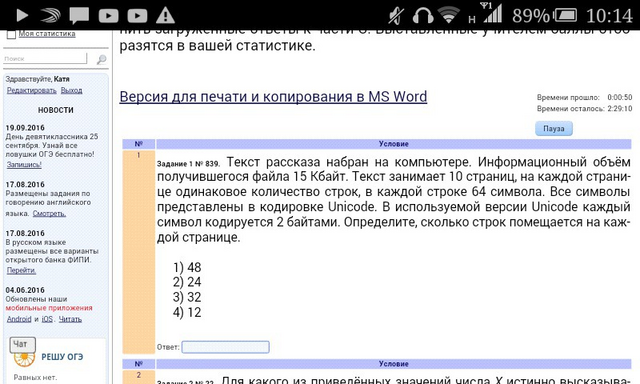This screenshot has width=640, height=384.
Task: Select answer option 3) 32
Action: pos(187,297)
